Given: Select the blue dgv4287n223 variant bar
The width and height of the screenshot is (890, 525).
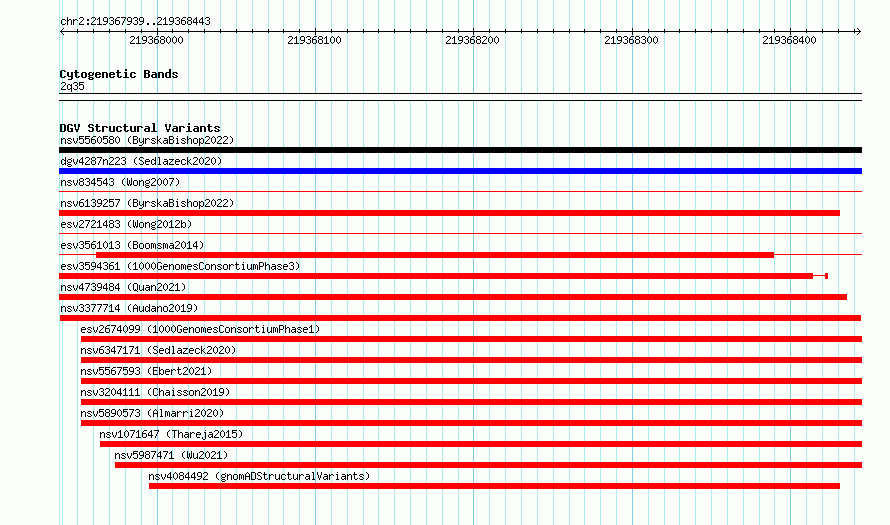Looking at the screenshot, I should pyautogui.click(x=460, y=171).
